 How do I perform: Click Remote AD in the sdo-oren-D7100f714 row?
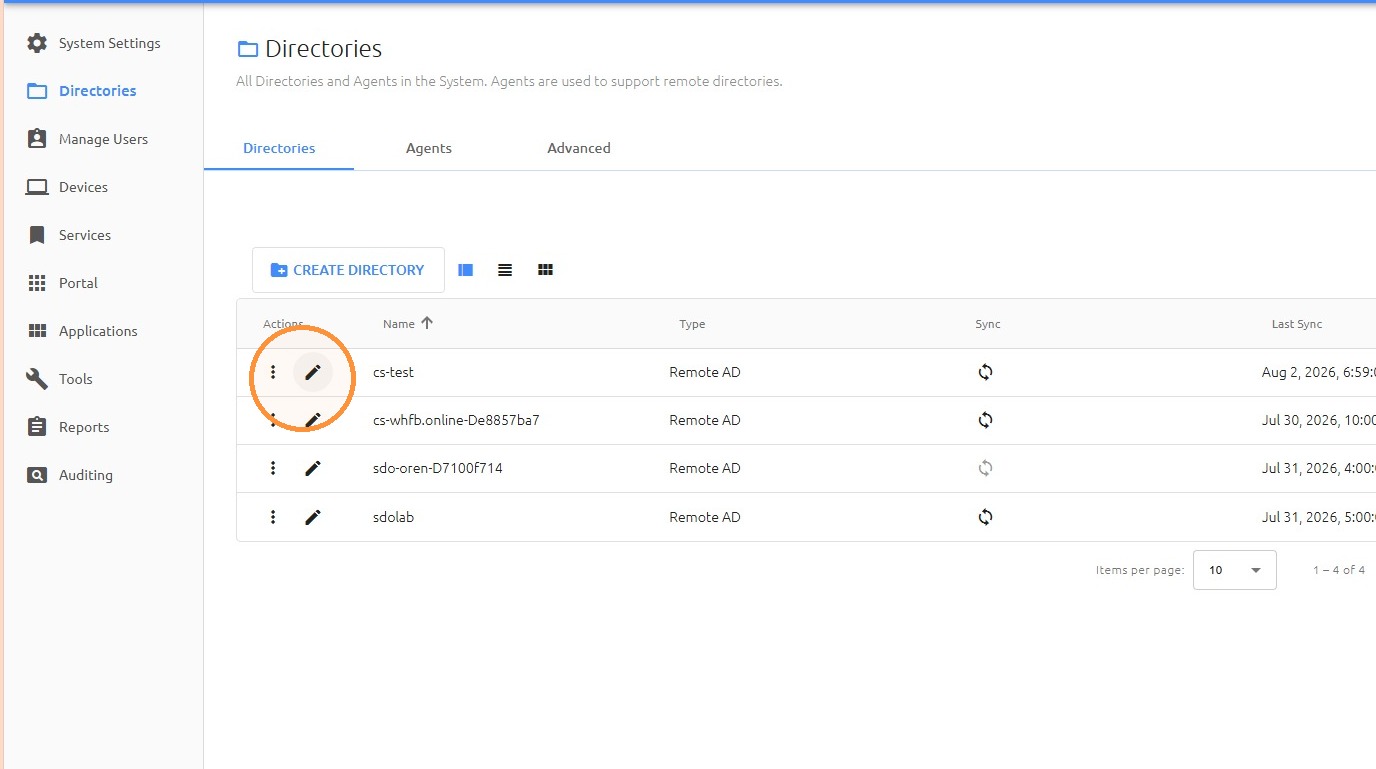click(705, 468)
